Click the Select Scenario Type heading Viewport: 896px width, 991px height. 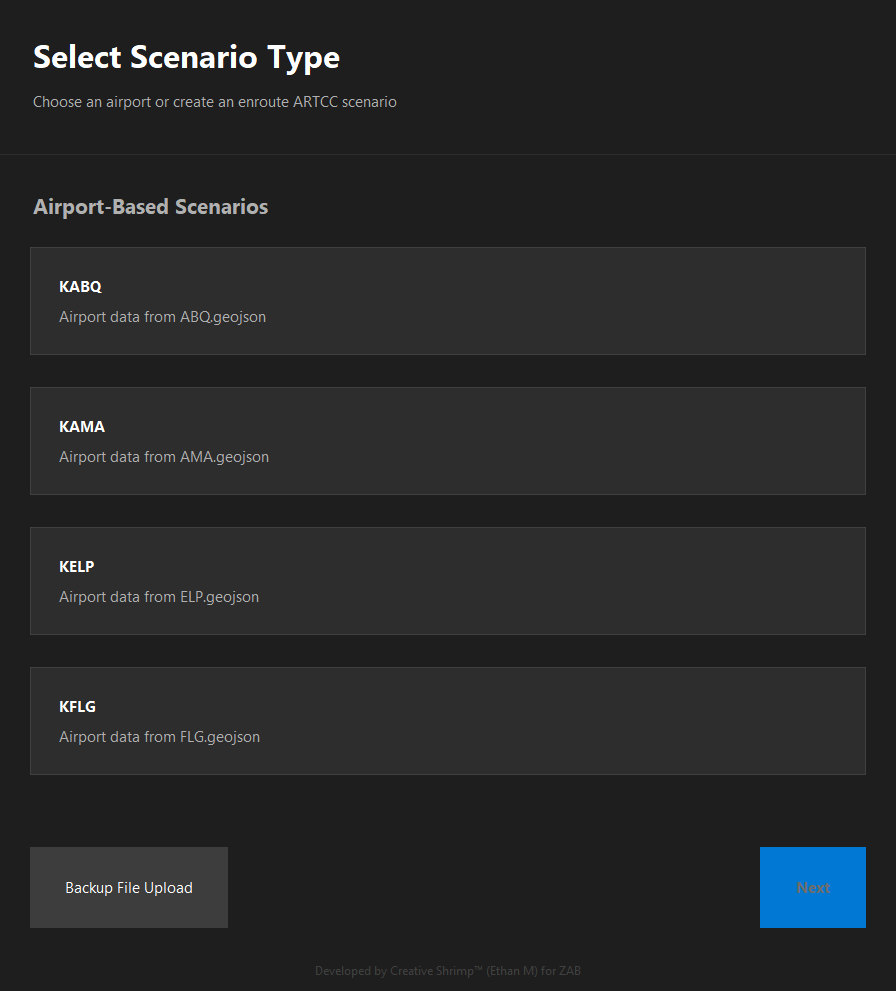[186, 57]
